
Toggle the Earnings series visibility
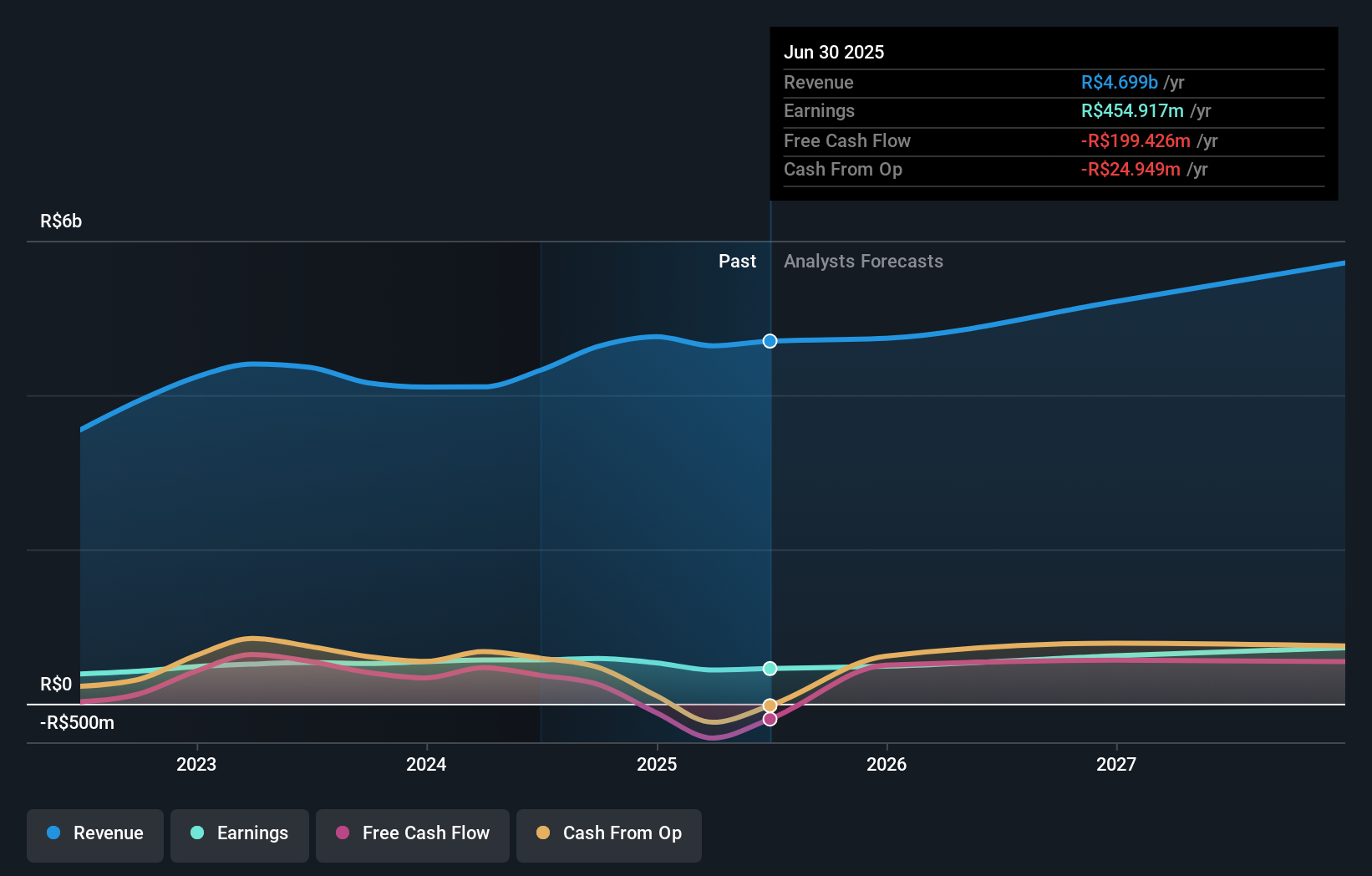click(x=239, y=833)
